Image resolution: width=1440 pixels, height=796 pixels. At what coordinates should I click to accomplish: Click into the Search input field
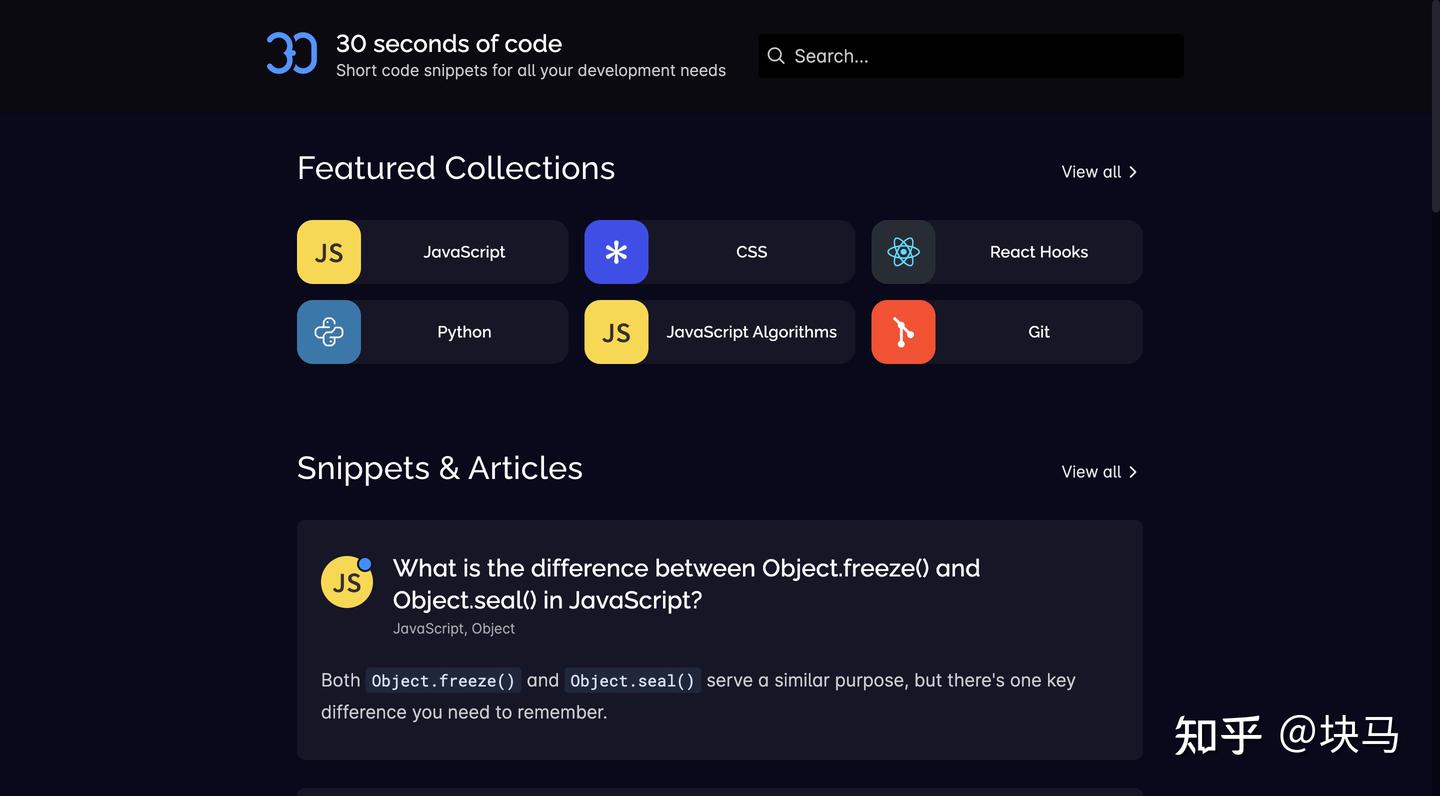coord(980,56)
